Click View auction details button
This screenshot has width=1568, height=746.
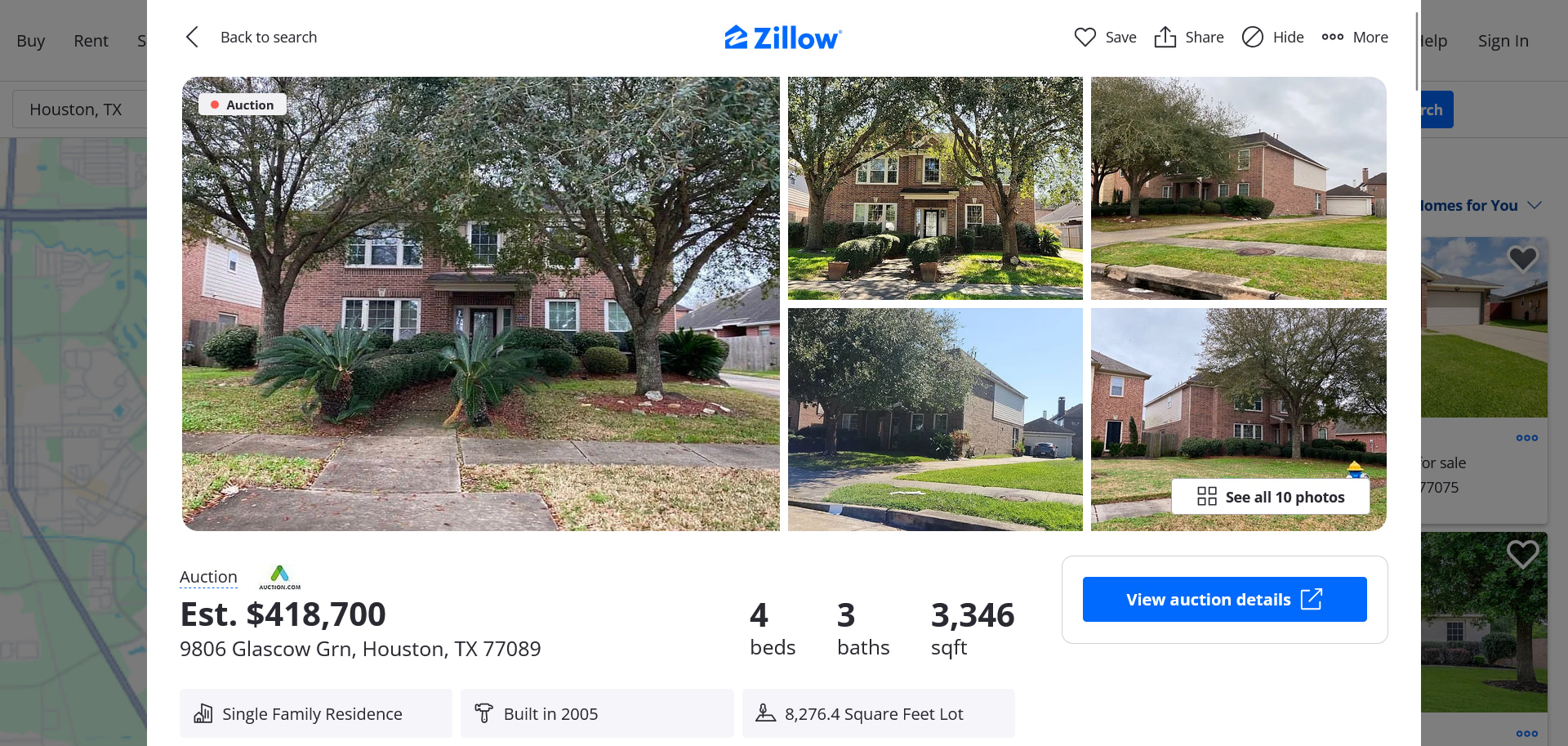[1224, 599]
